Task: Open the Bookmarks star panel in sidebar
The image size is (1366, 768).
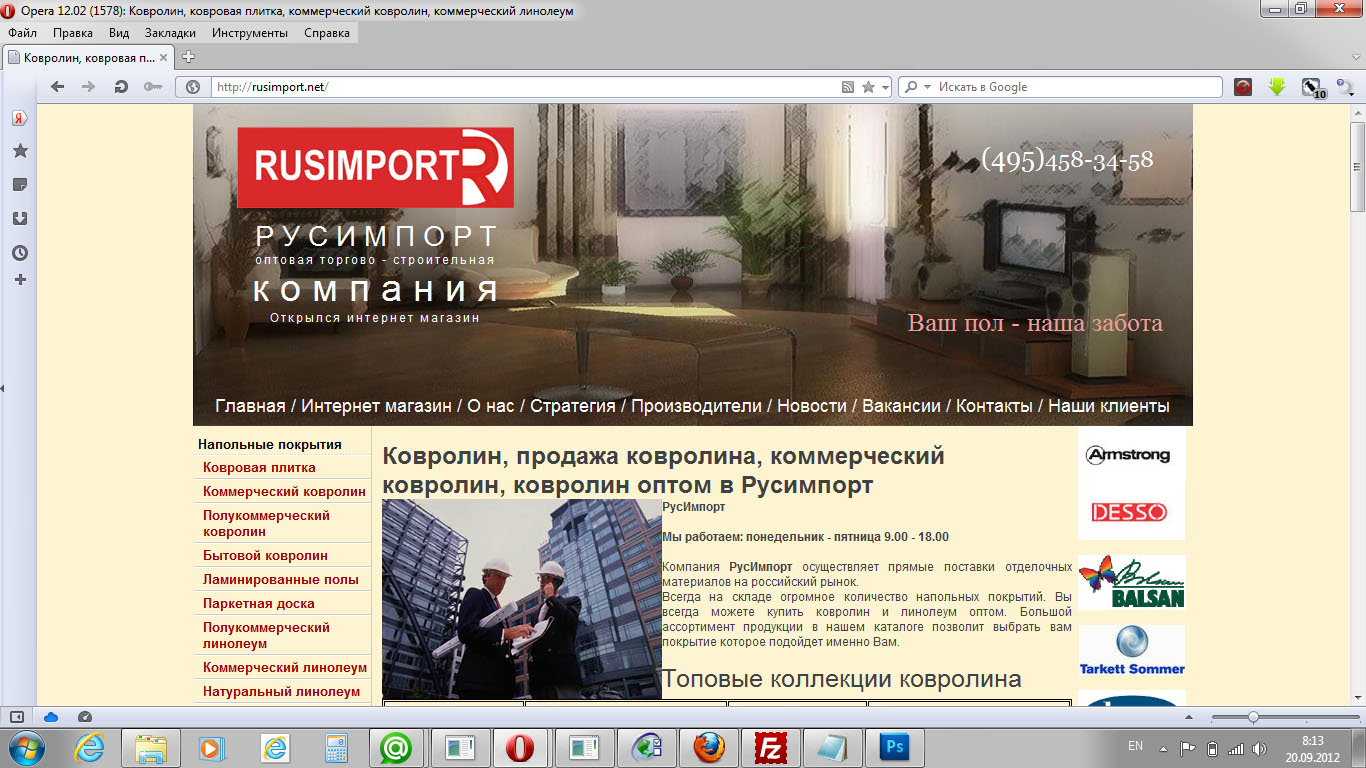Action: pyautogui.click(x=19, y=151)
